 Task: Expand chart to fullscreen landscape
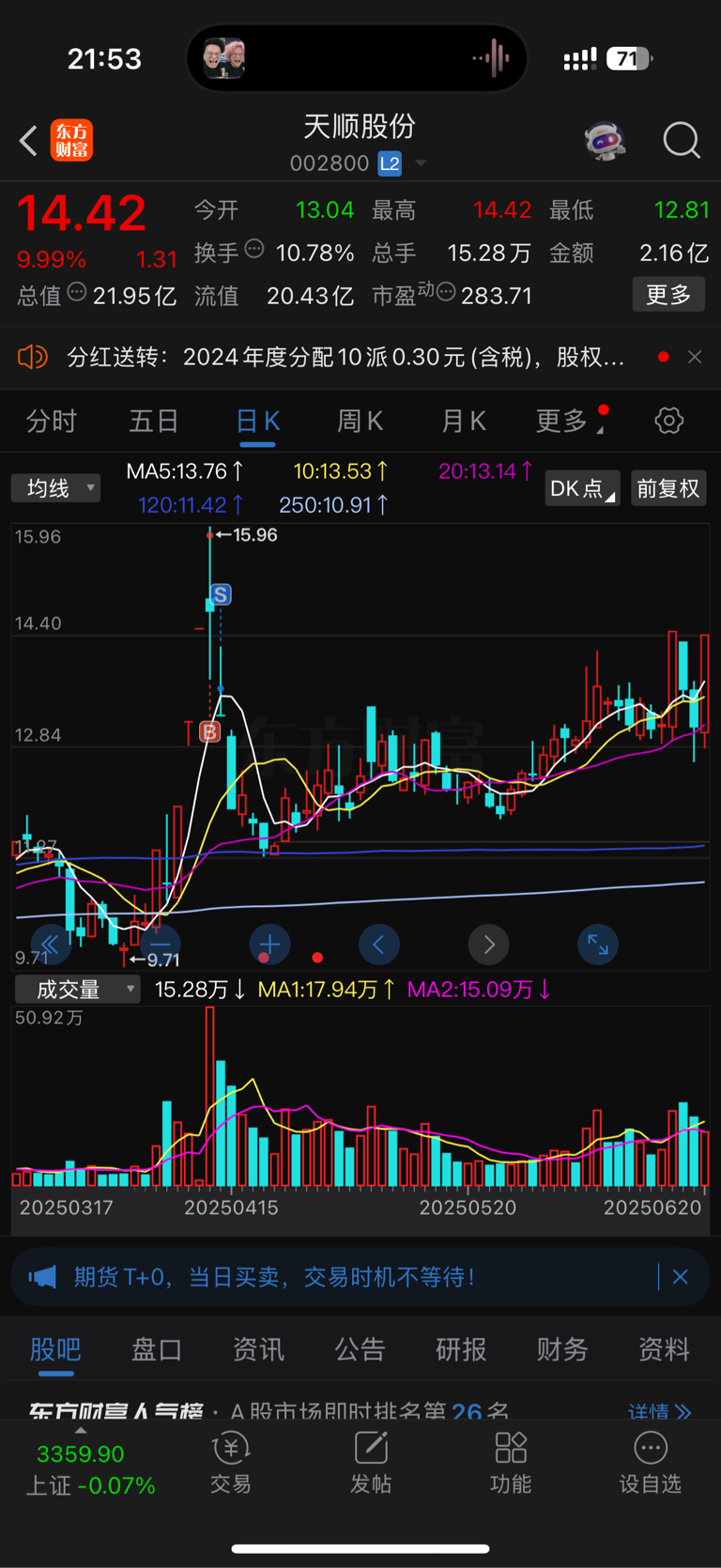pos(598,945)
